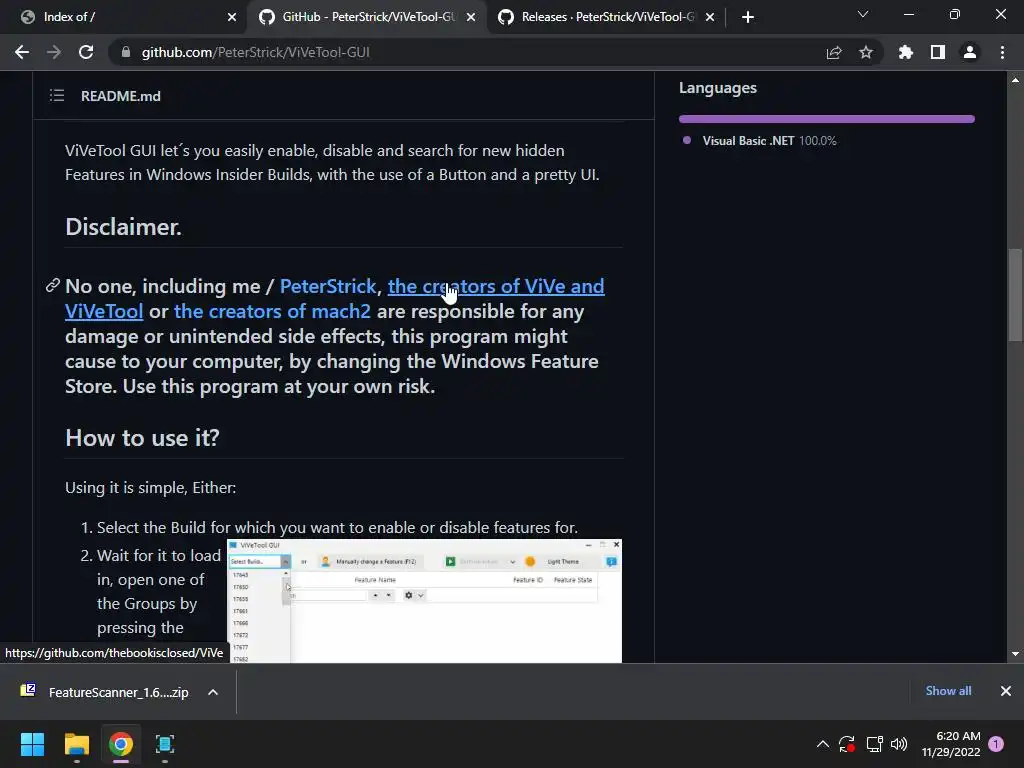The image size is (1024, 768).
Task: Open README table of contents icon
Action: (x=57, y=96)
